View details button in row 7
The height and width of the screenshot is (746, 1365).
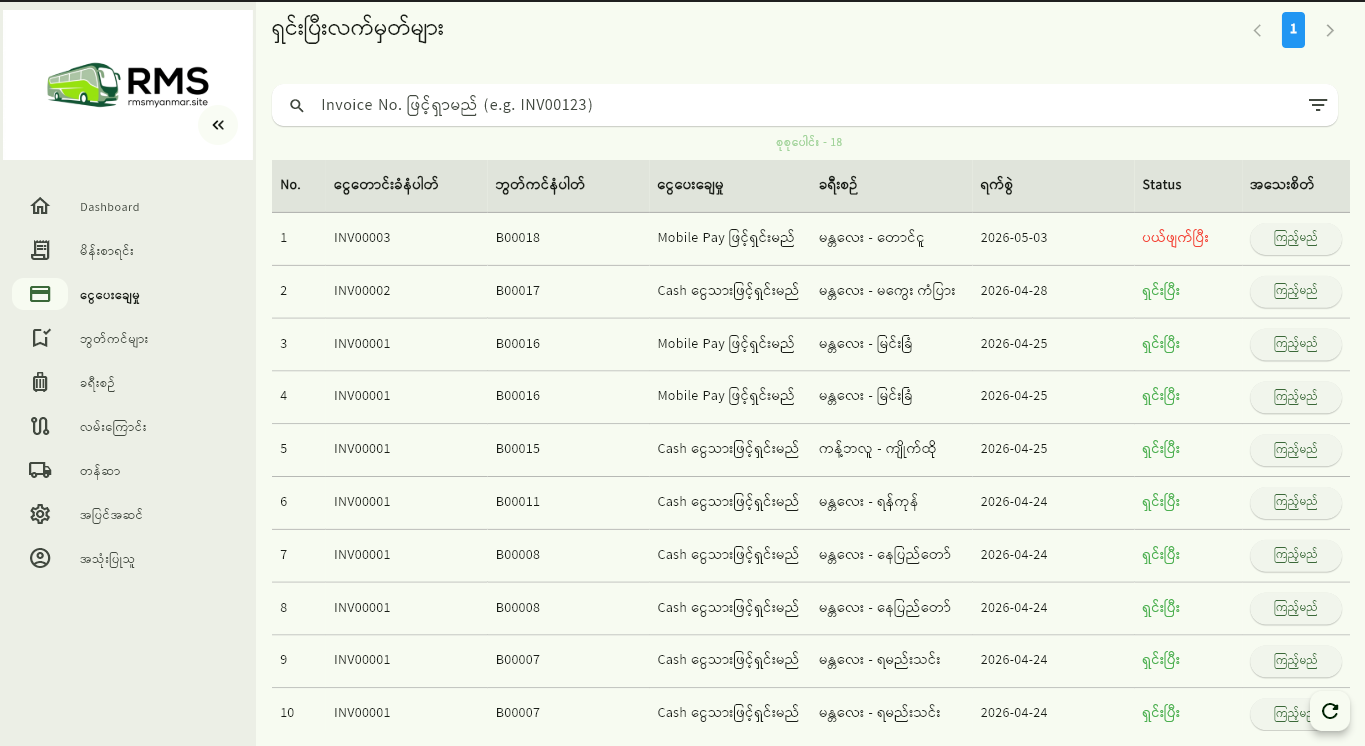click(1295, 555)
